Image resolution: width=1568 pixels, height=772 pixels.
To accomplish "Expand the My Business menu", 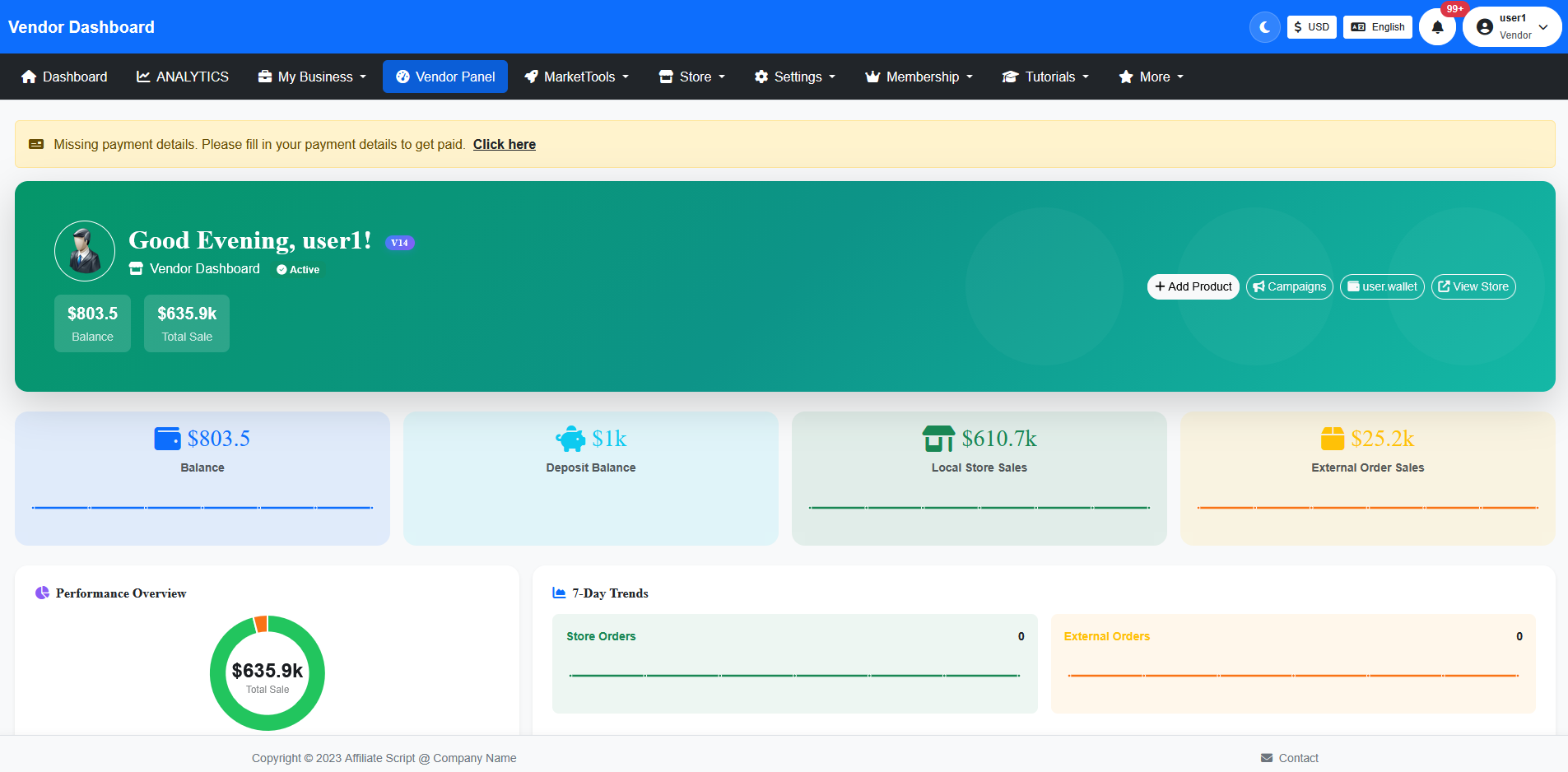I will coord(312,77).
